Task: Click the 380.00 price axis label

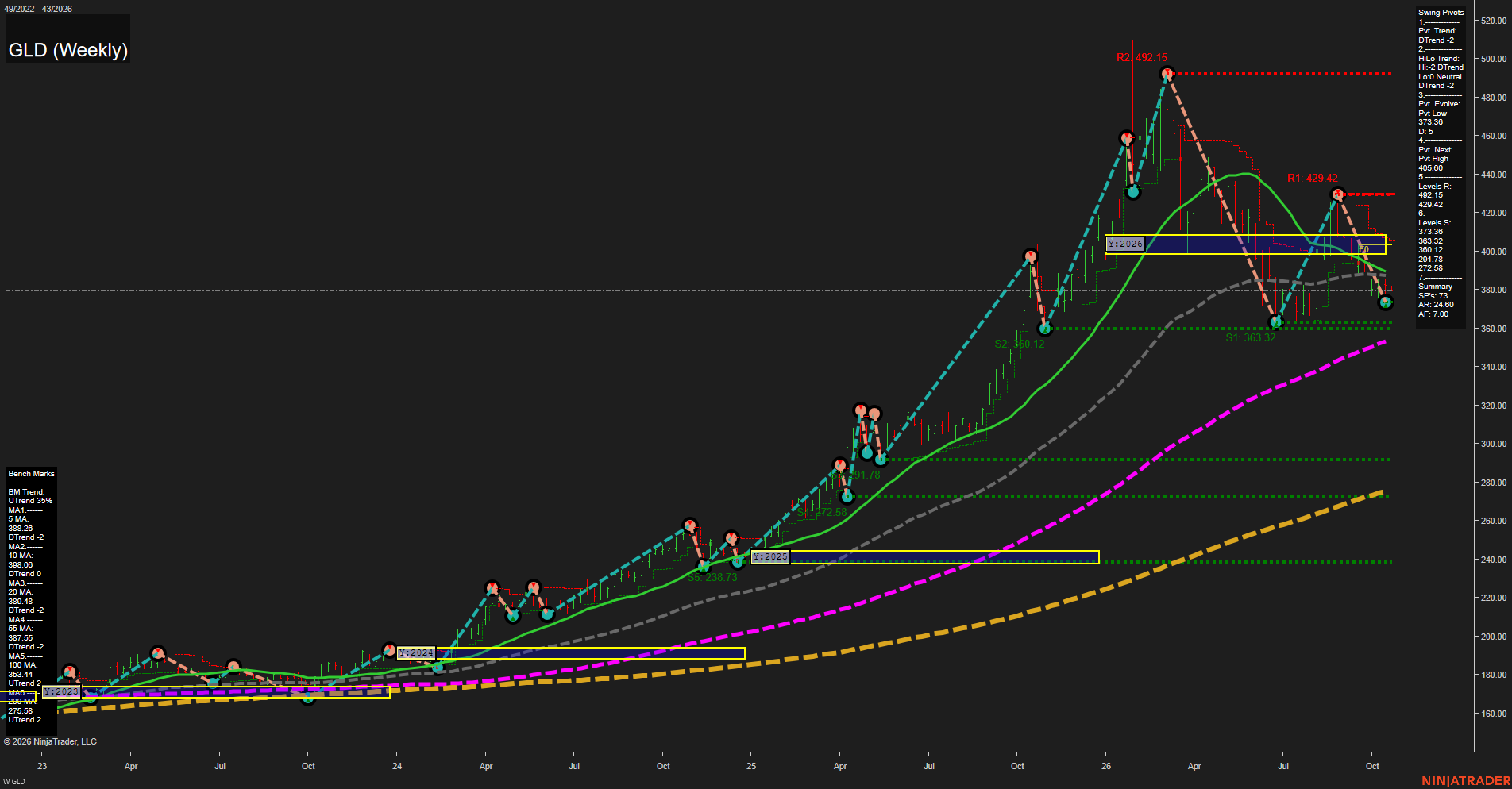Action: (1494, 290)
